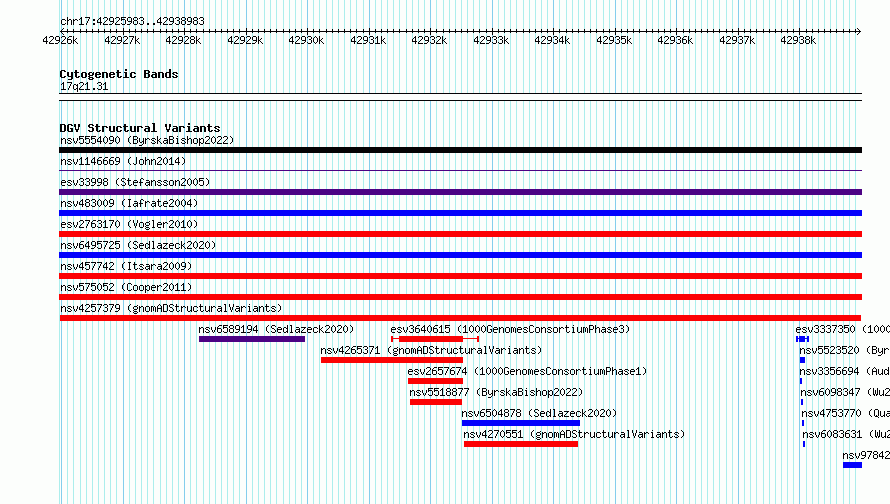Click the 42926k ruler position label
Viewport: 890px width, 504px height.
click(60, 40)
